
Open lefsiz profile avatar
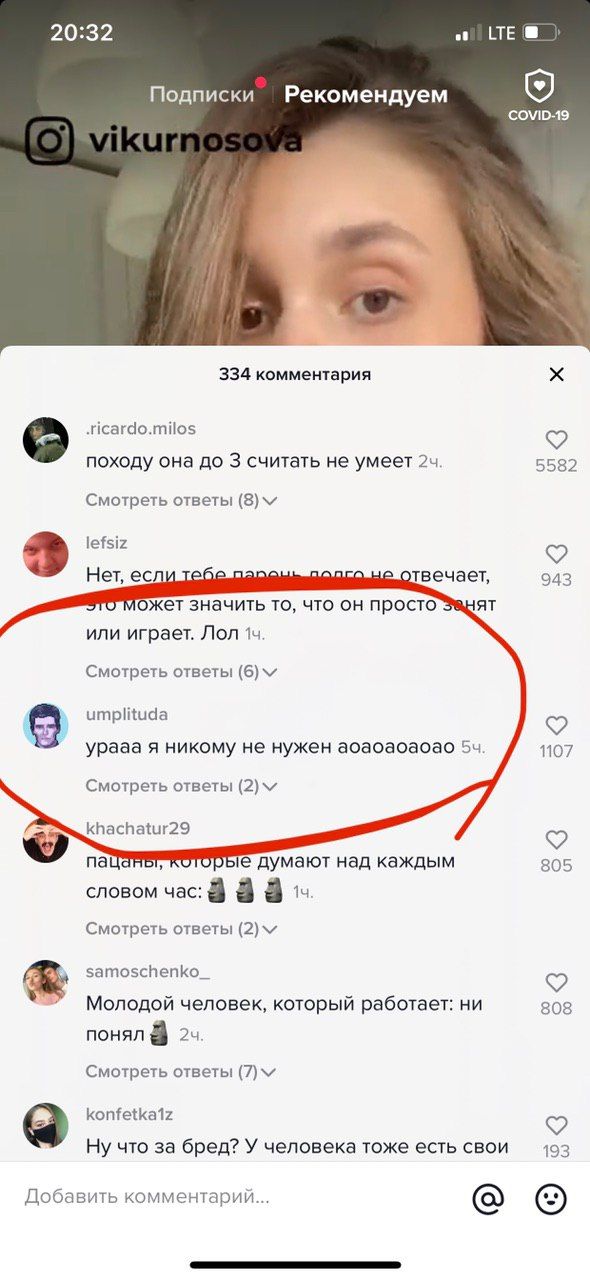coord(45,554)
